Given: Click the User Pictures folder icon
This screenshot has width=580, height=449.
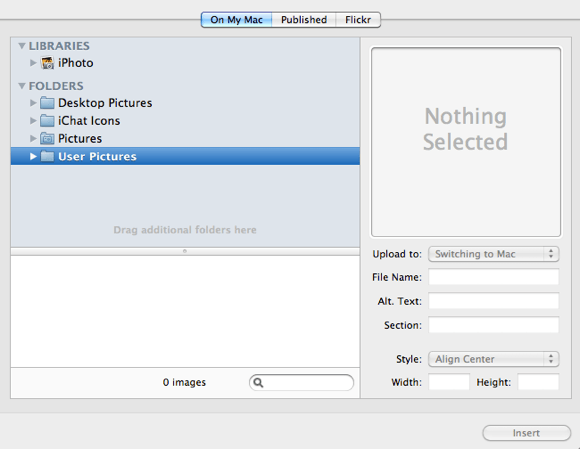Looking at the screenshot, I should [47, 156].
